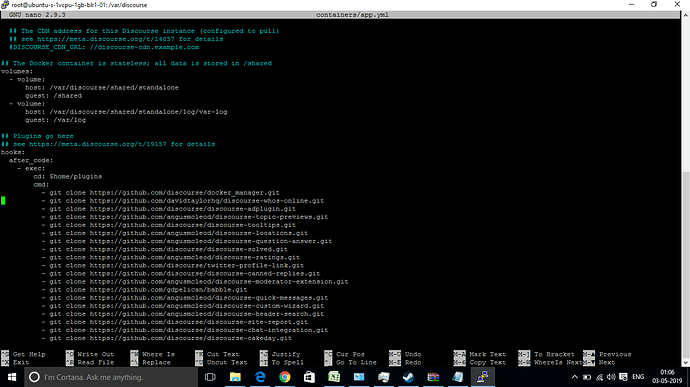The height and width of the screenshot is (387, 690).
Task: Click the 'Cut Text' nano shortcut
Action: [x=223, y=354]
